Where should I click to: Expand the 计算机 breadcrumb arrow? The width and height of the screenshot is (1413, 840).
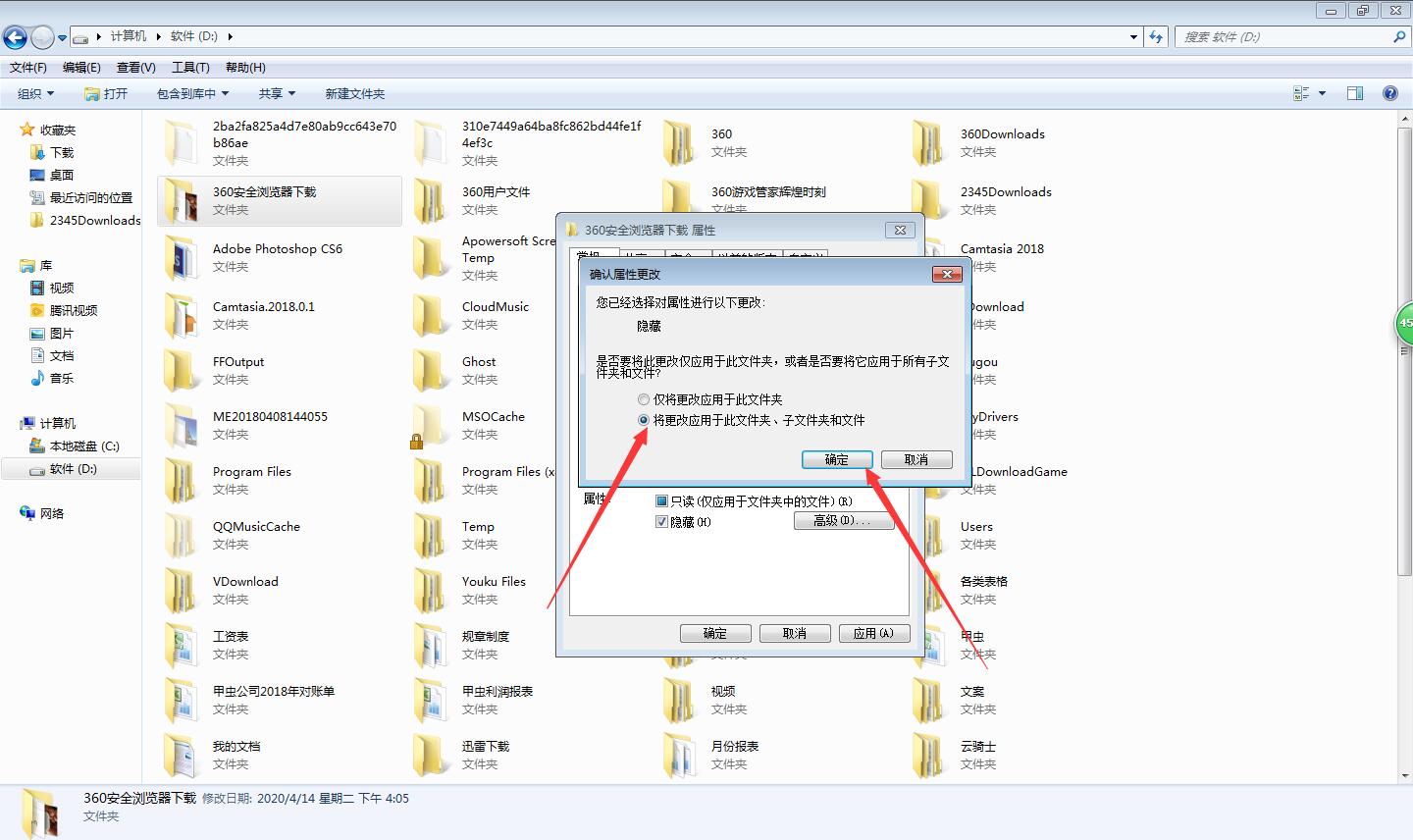[x=157, y=36]
